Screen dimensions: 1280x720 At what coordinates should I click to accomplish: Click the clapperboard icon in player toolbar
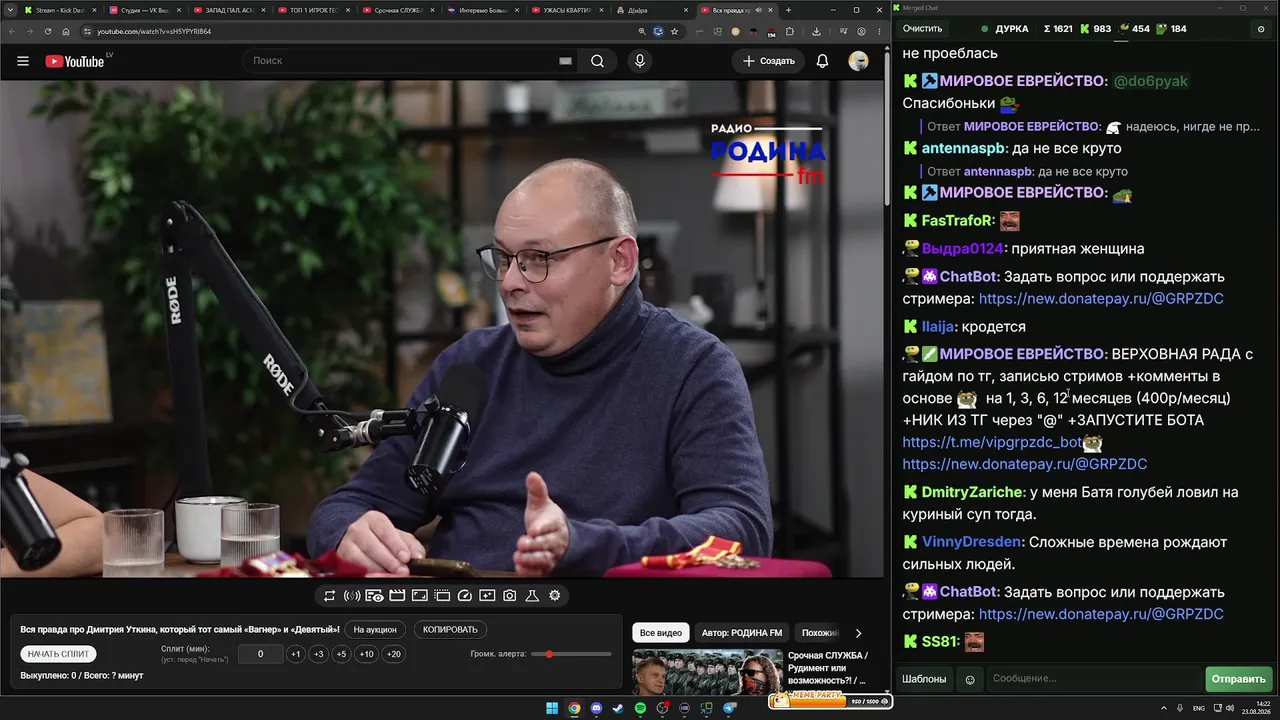(x=397, y=596)
